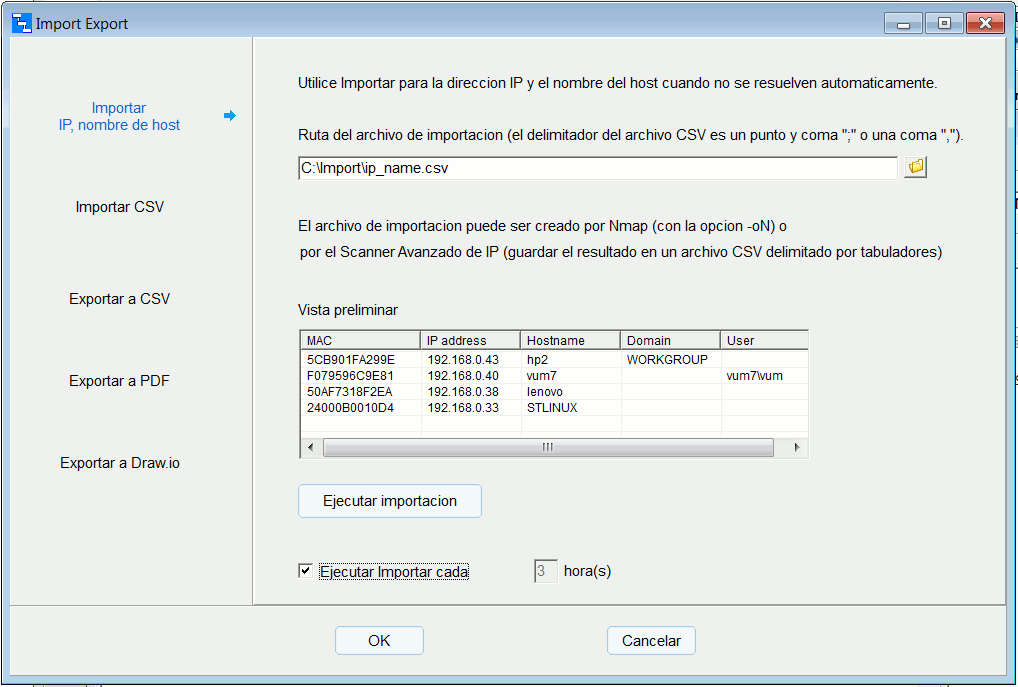
Task: Click the right arrow of the preview scrollbar
Action: tap(794, 447)
